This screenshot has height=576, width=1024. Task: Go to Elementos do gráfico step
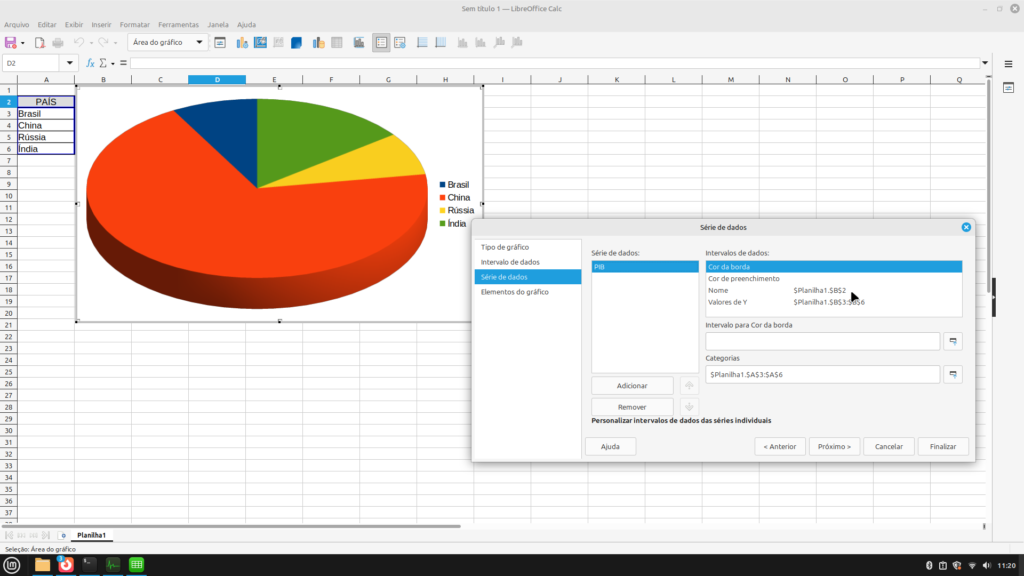(515, 292)
